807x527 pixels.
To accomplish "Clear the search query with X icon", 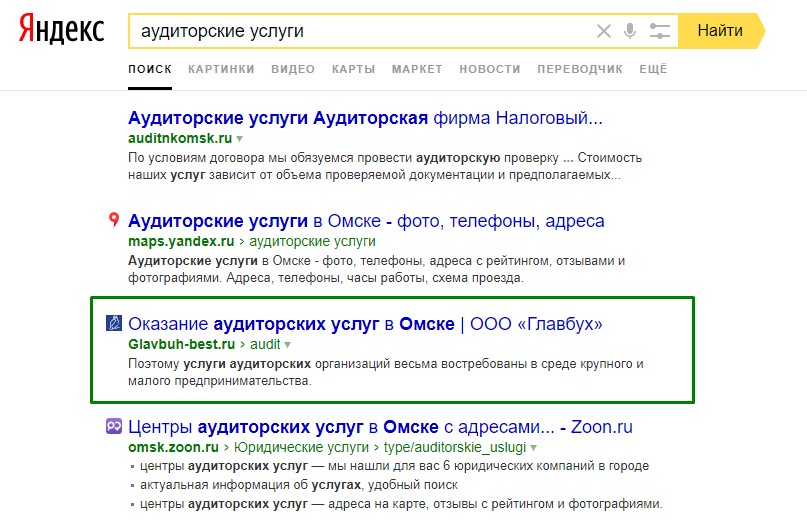I will point(603,31).
